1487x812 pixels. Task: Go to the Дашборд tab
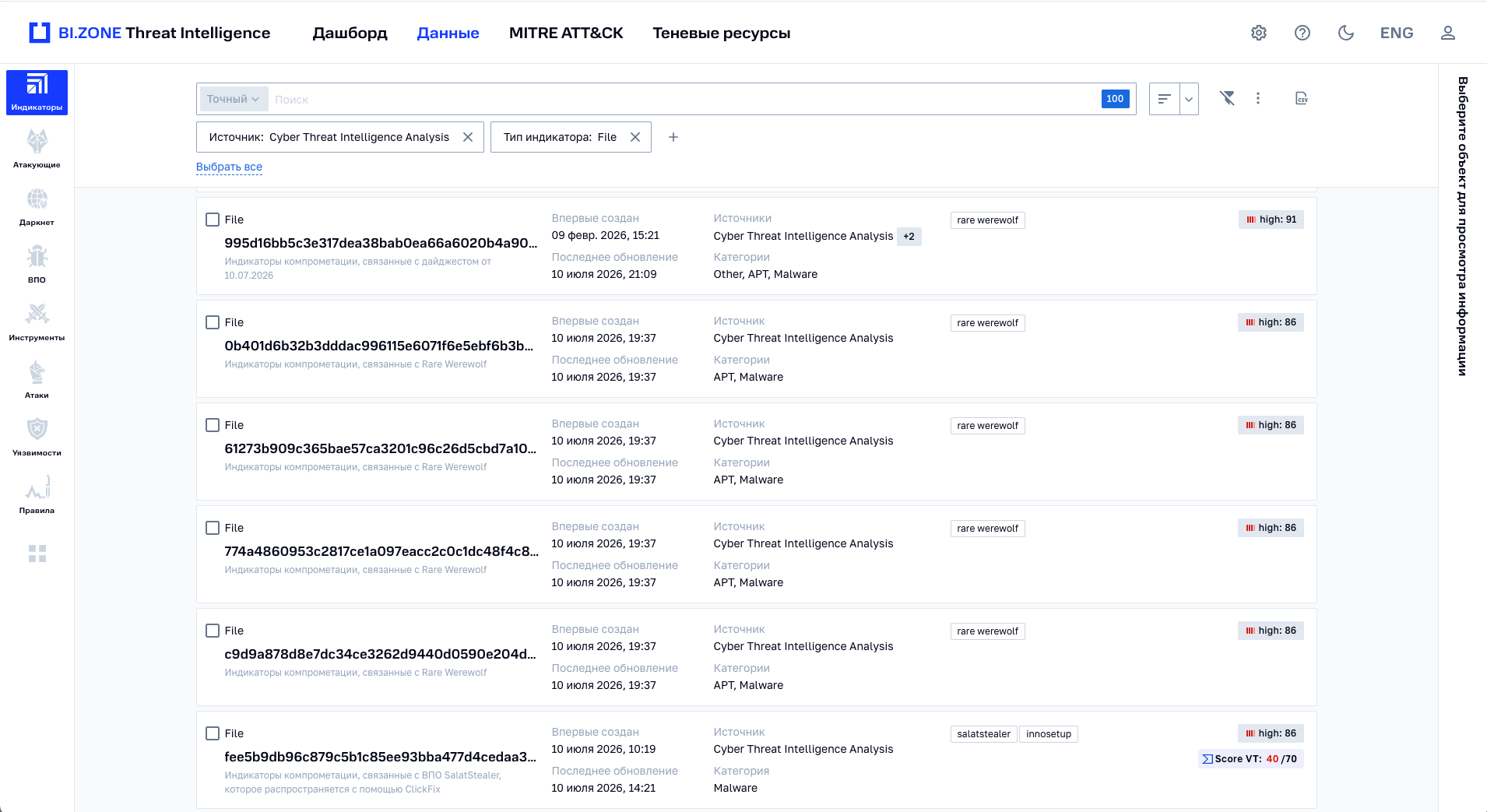(350, 33)
